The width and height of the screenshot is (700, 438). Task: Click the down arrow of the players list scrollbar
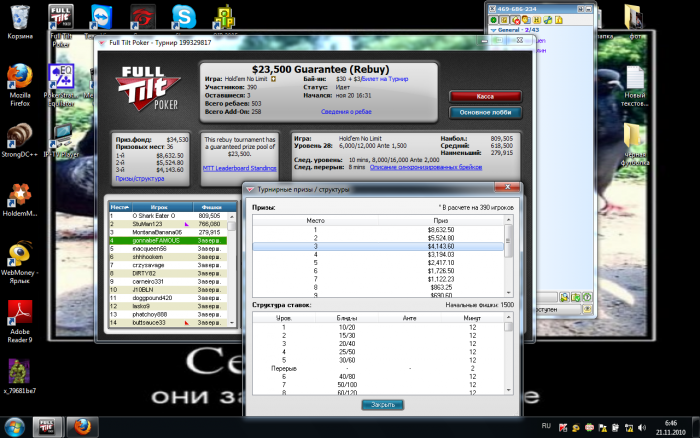coord(231,322)
